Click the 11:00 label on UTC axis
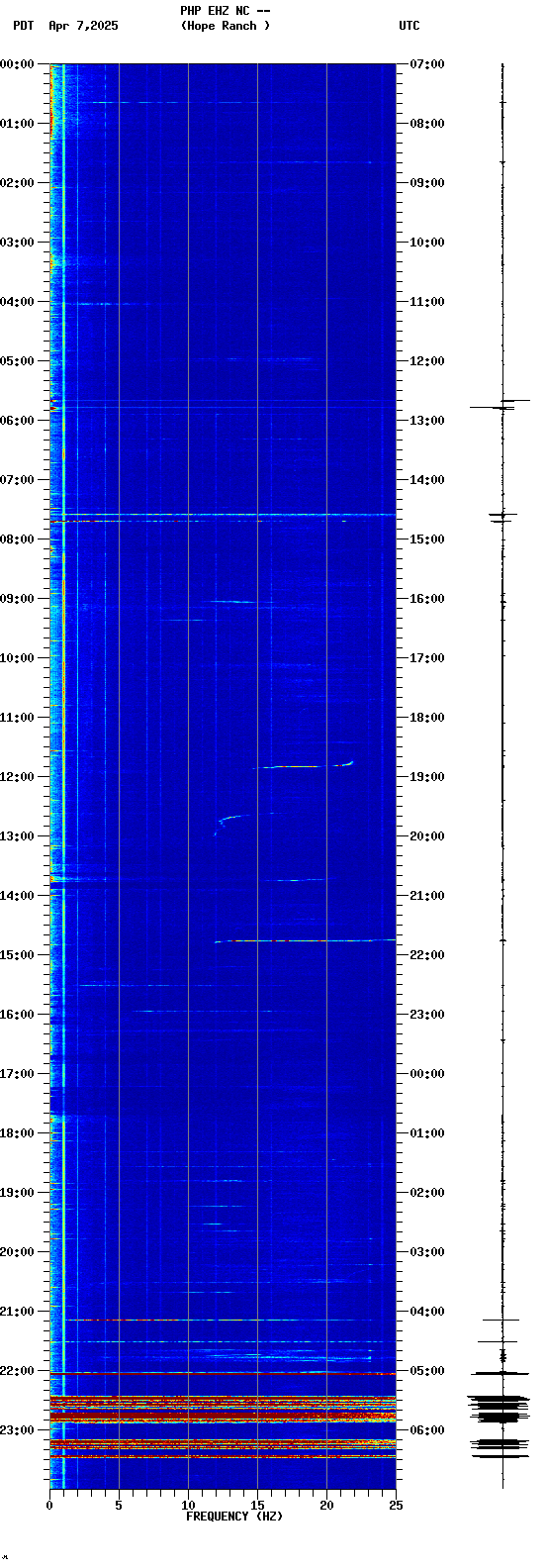Viewport: 546px width, 1568px height. click(x=427, y=302)
